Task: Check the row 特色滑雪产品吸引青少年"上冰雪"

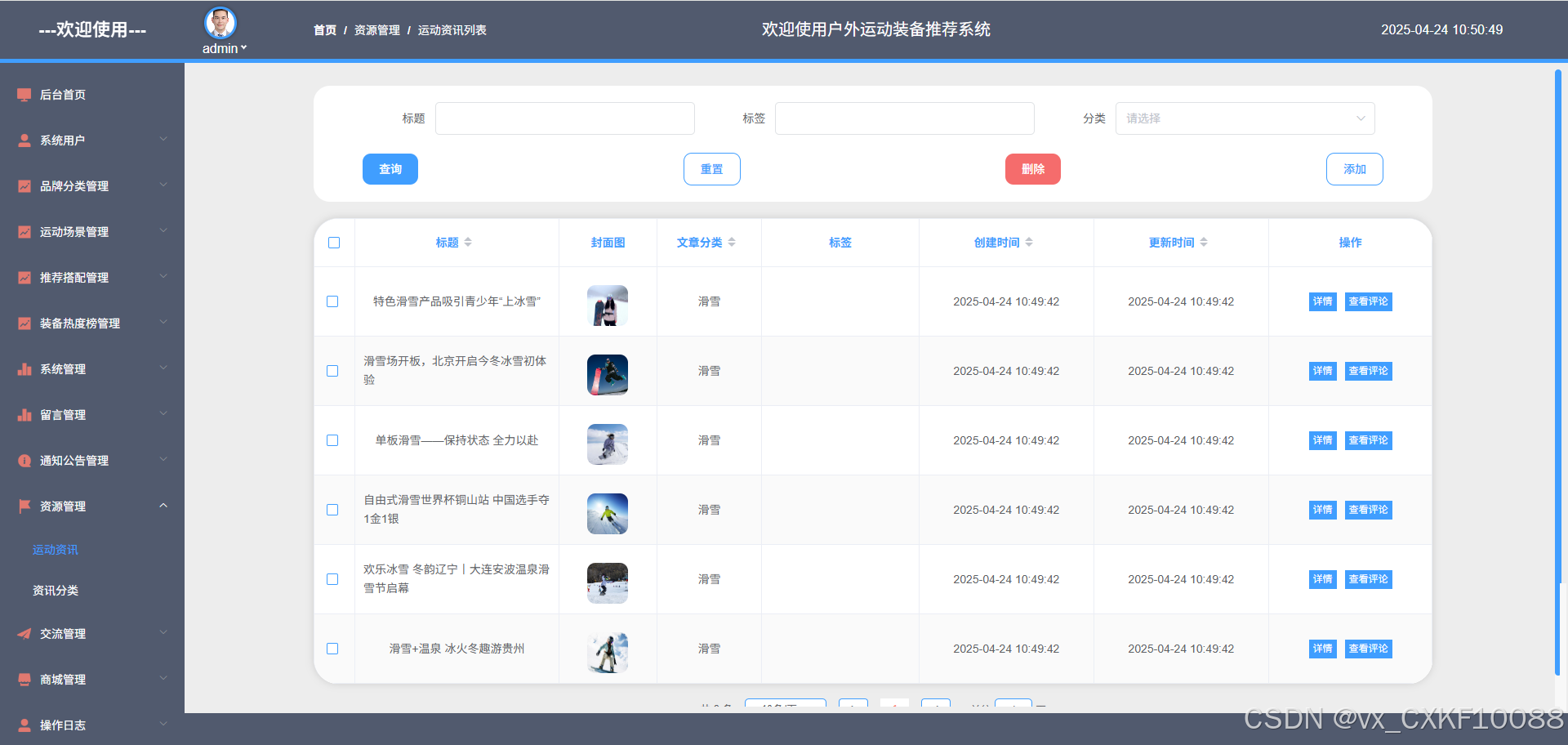Action: click(332, 301)
